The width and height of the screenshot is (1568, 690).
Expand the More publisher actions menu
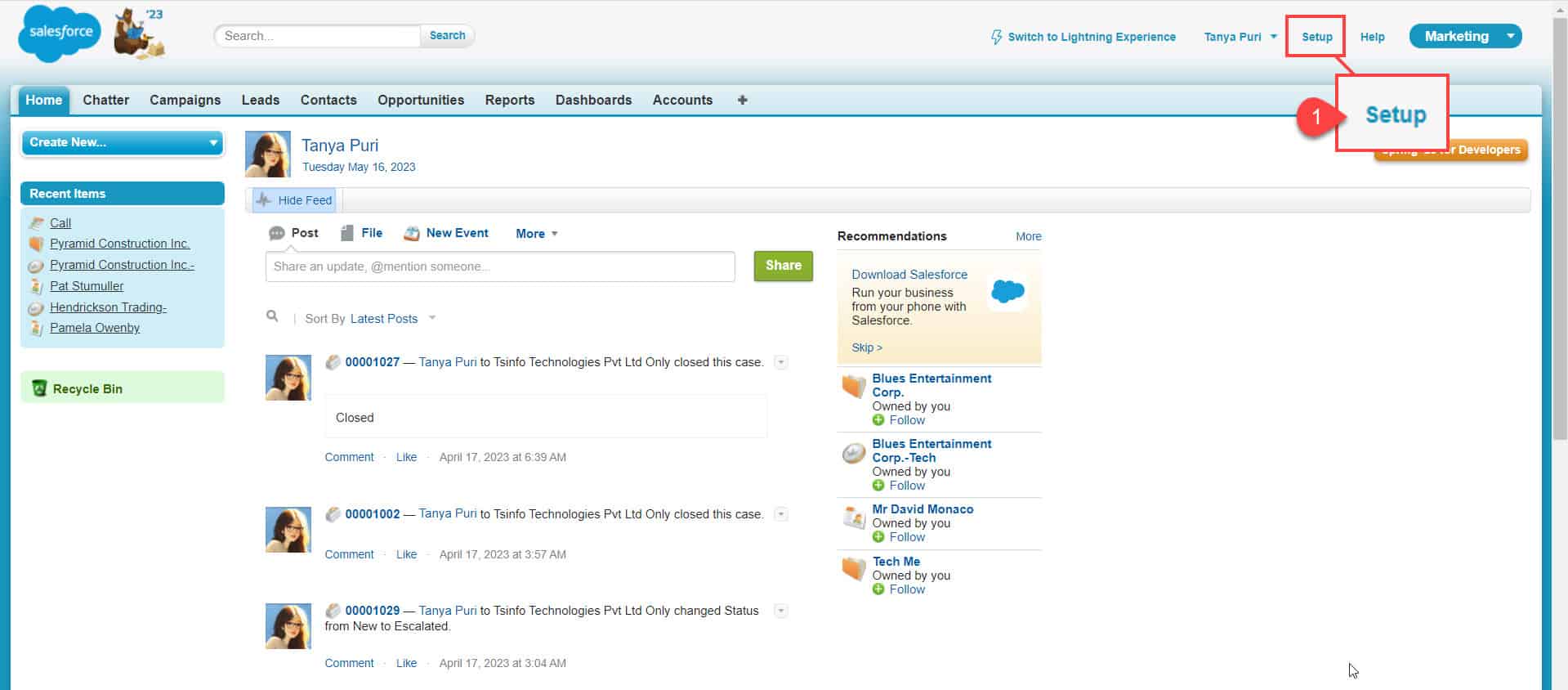click(x=537, y=234)
